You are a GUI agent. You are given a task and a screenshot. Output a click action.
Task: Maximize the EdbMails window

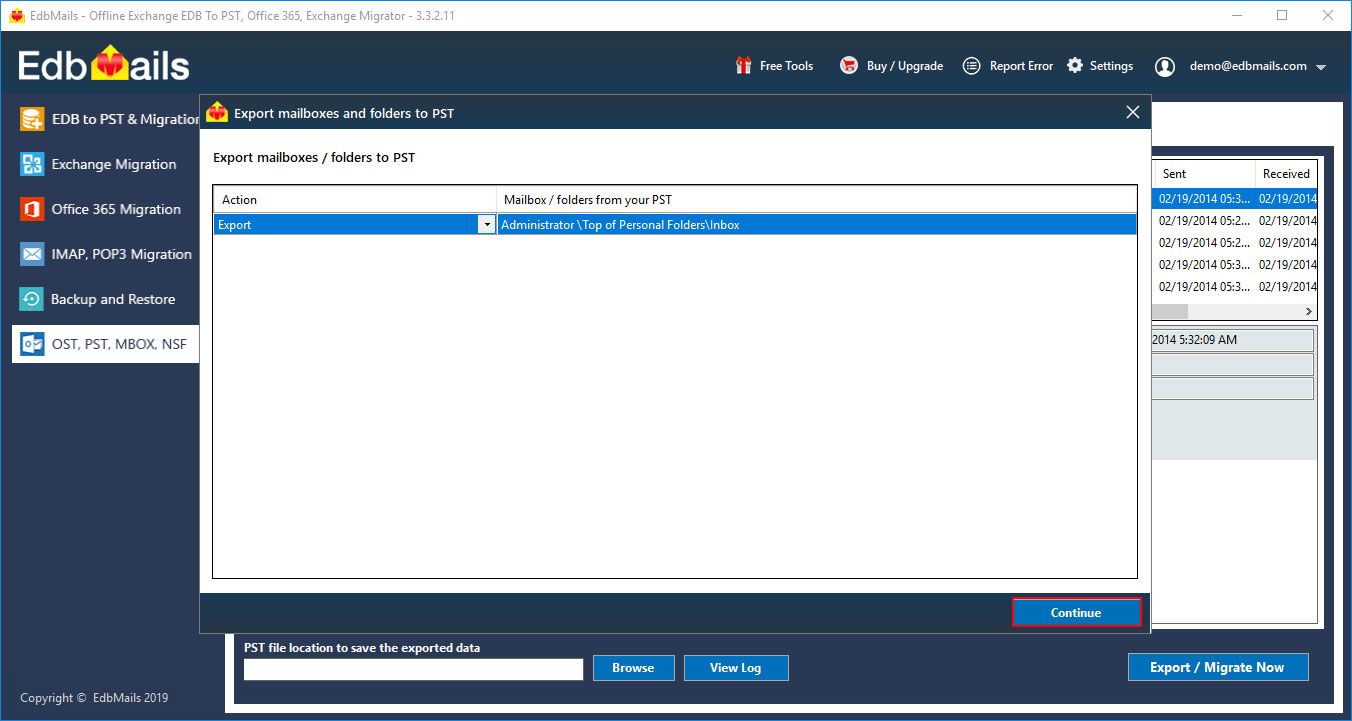pos(1282,15)
